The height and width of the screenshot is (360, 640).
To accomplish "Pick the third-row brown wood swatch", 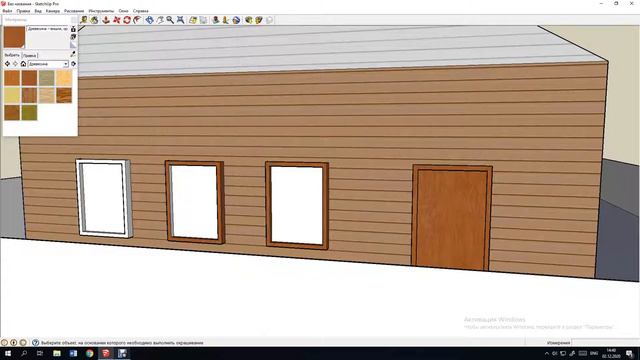I will tap(12, 112).
